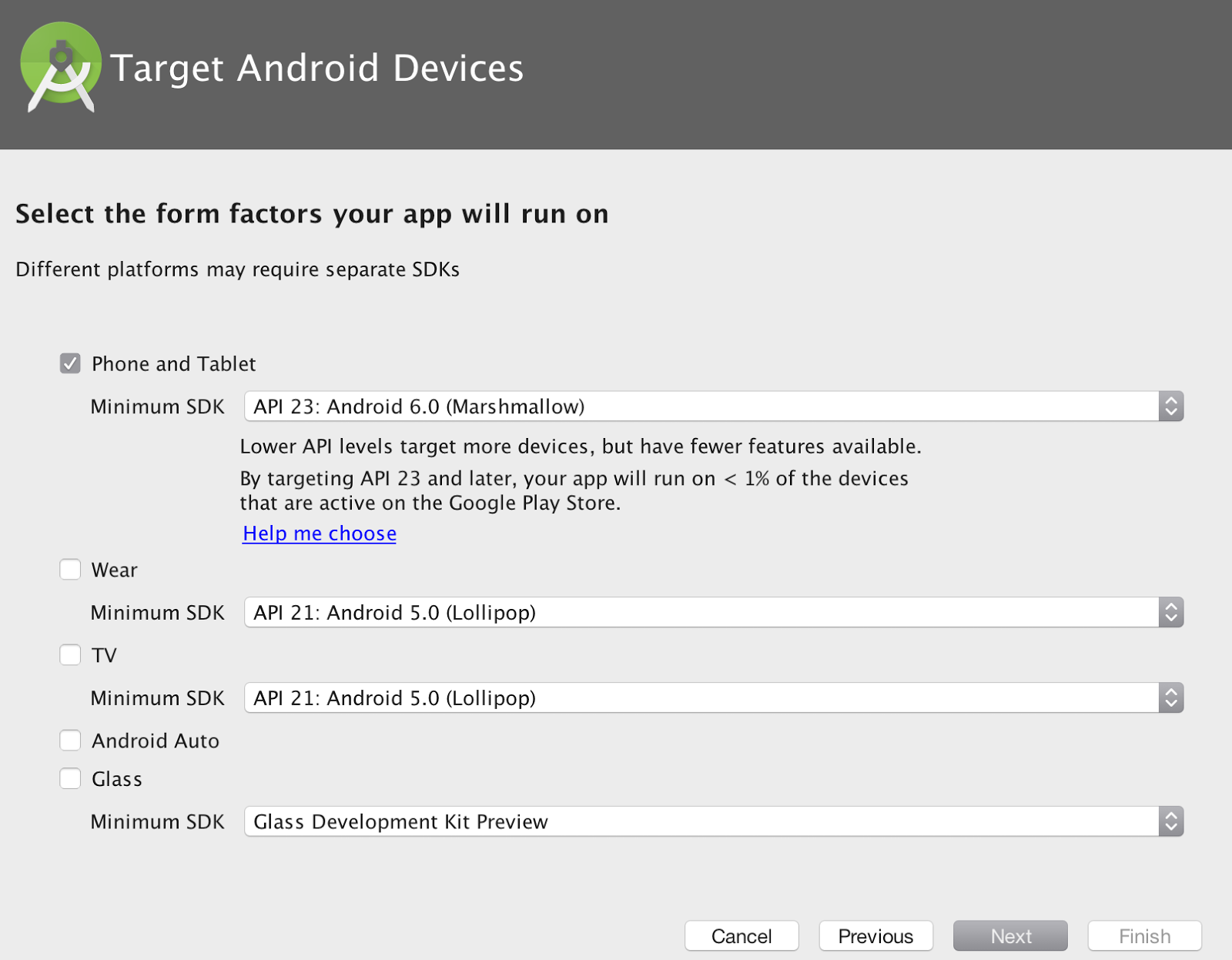Click the Android Studio logo icon
1232x960 pixels.
61,68
